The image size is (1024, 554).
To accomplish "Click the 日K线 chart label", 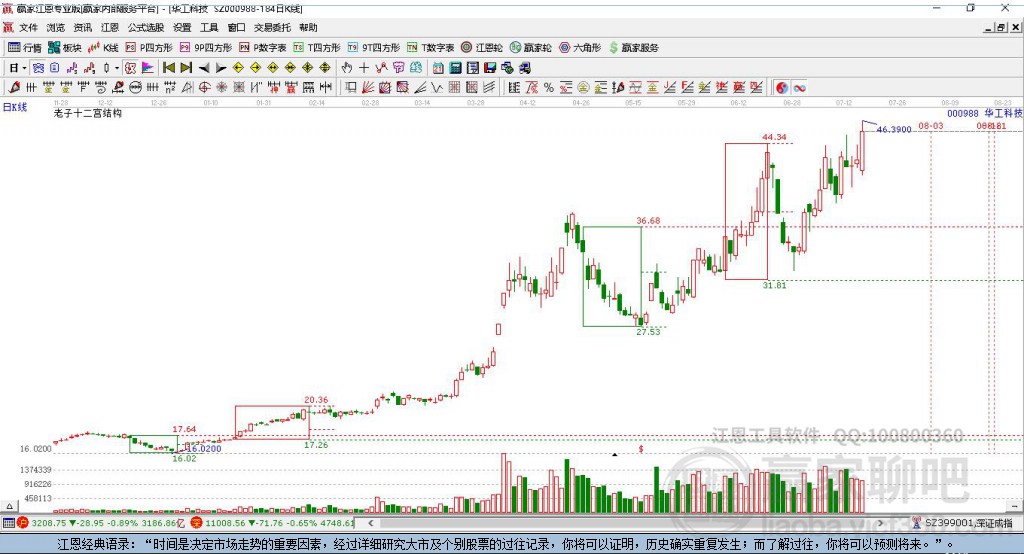I will (15, 107).
